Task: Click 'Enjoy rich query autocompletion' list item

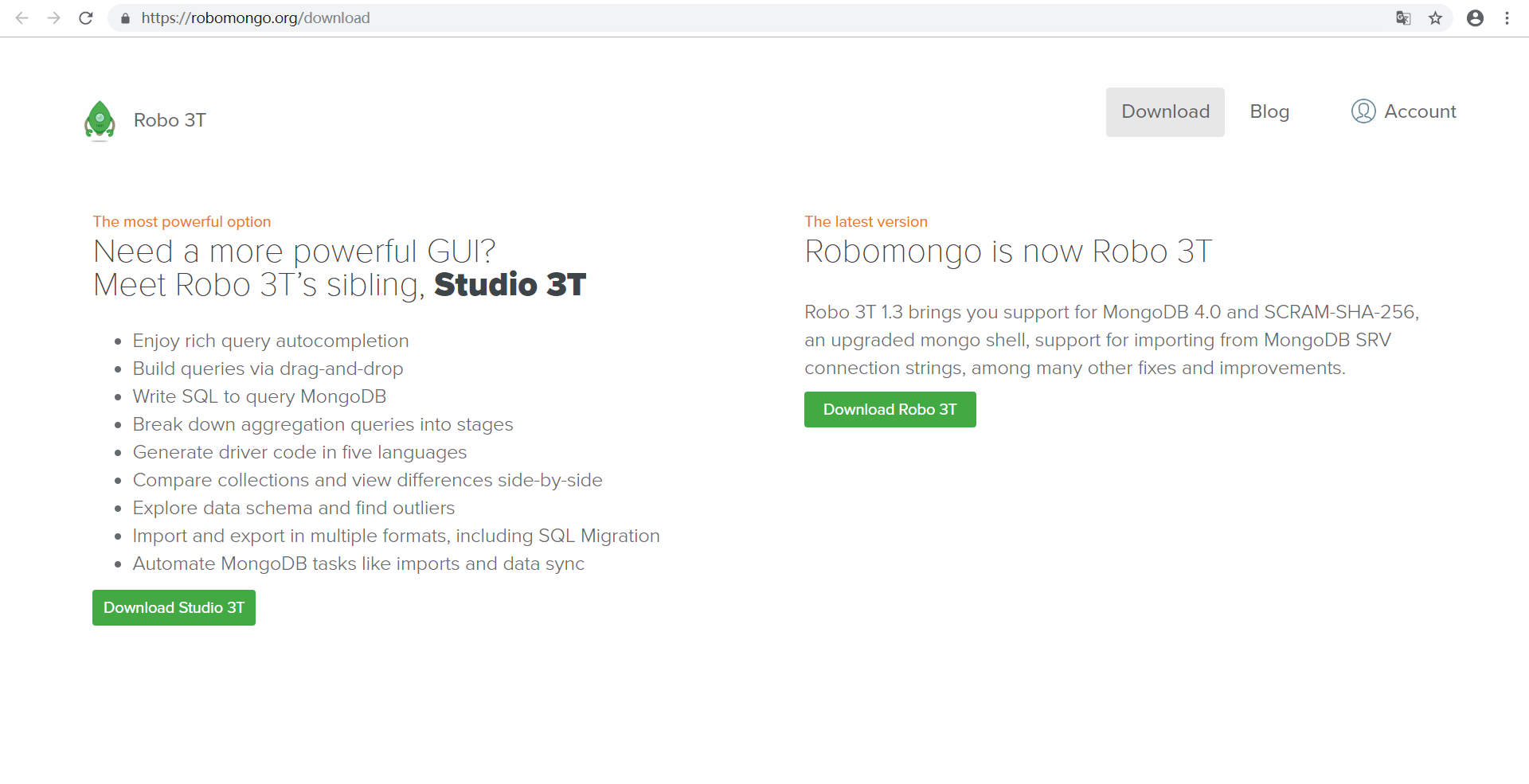Action: point(271,341)
